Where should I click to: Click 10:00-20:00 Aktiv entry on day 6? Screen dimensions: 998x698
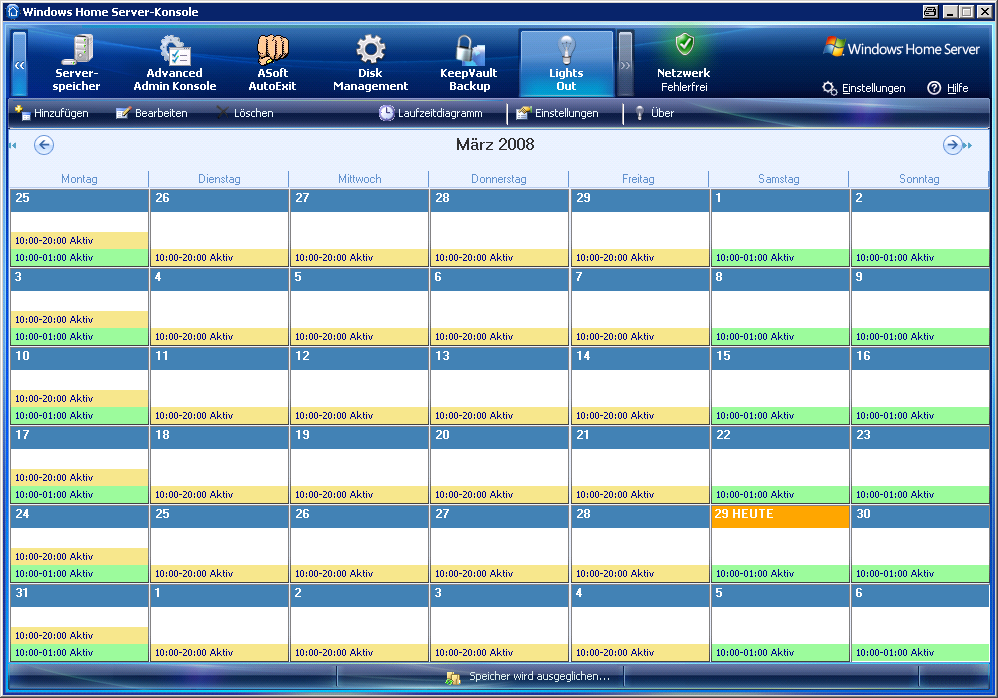point(500,337)
